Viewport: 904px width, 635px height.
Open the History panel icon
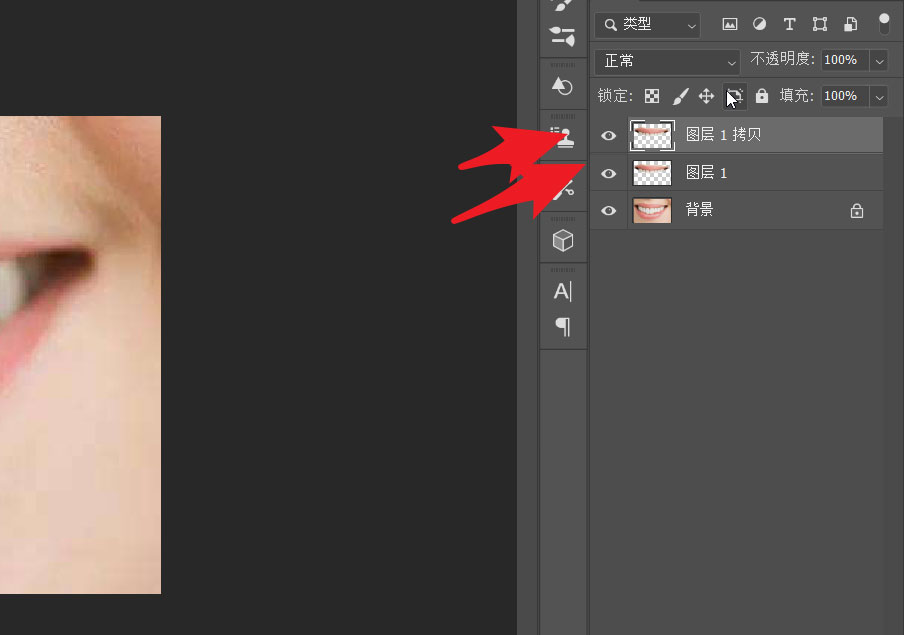click(x=563, y=87)
